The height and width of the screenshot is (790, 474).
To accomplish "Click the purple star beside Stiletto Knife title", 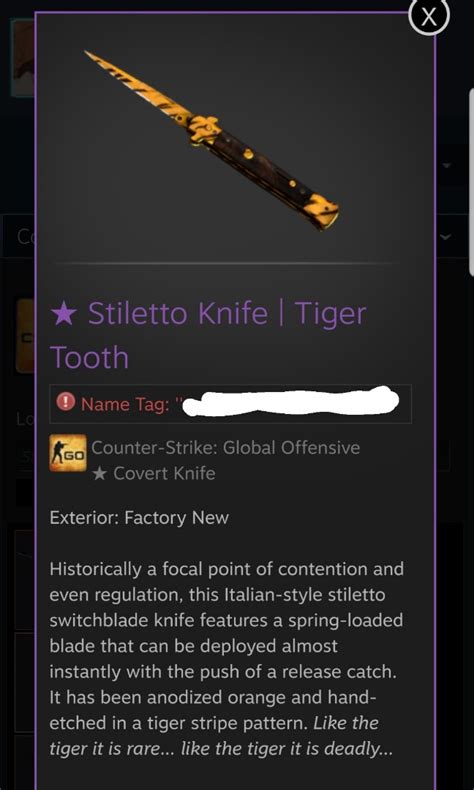I will (x=63, y=314).
